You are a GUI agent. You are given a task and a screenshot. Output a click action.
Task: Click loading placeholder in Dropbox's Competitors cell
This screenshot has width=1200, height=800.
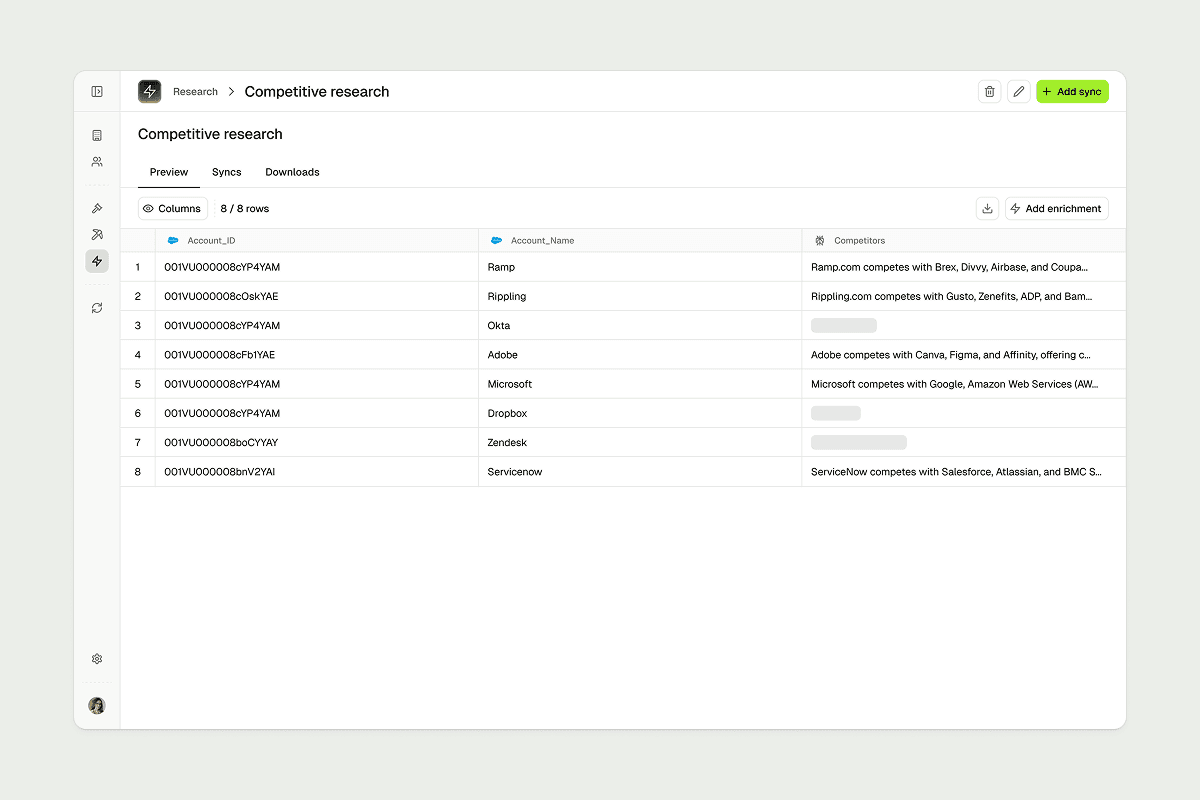(x=836, y=413)
